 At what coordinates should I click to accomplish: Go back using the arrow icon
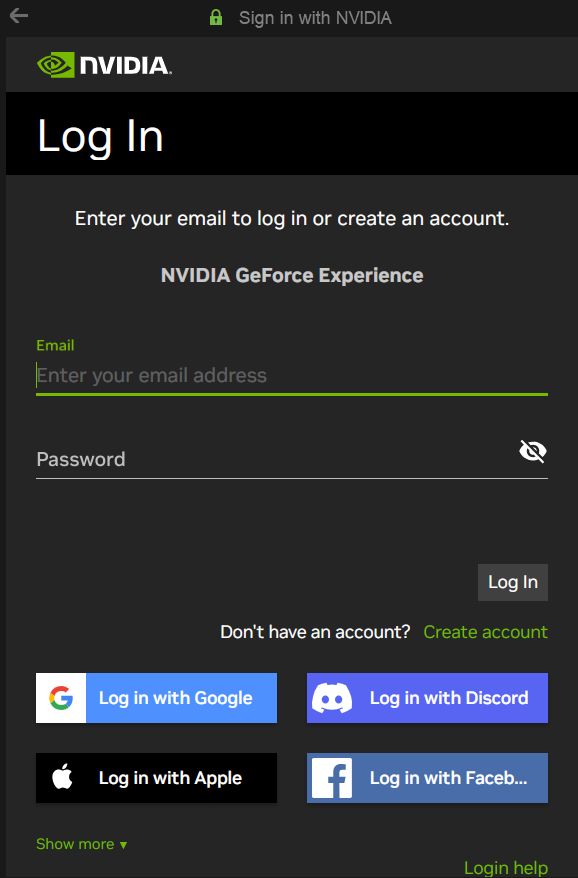coord(18,16)
